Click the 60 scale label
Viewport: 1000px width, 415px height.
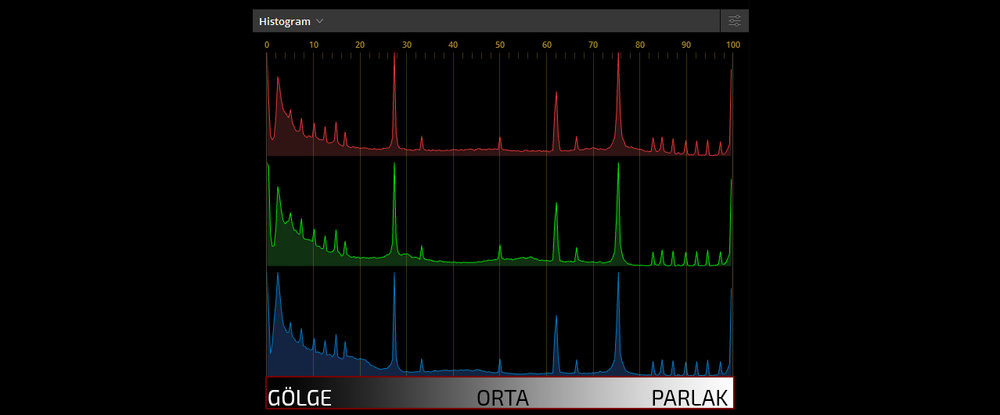pyautogui.click(x=547, y=45)
